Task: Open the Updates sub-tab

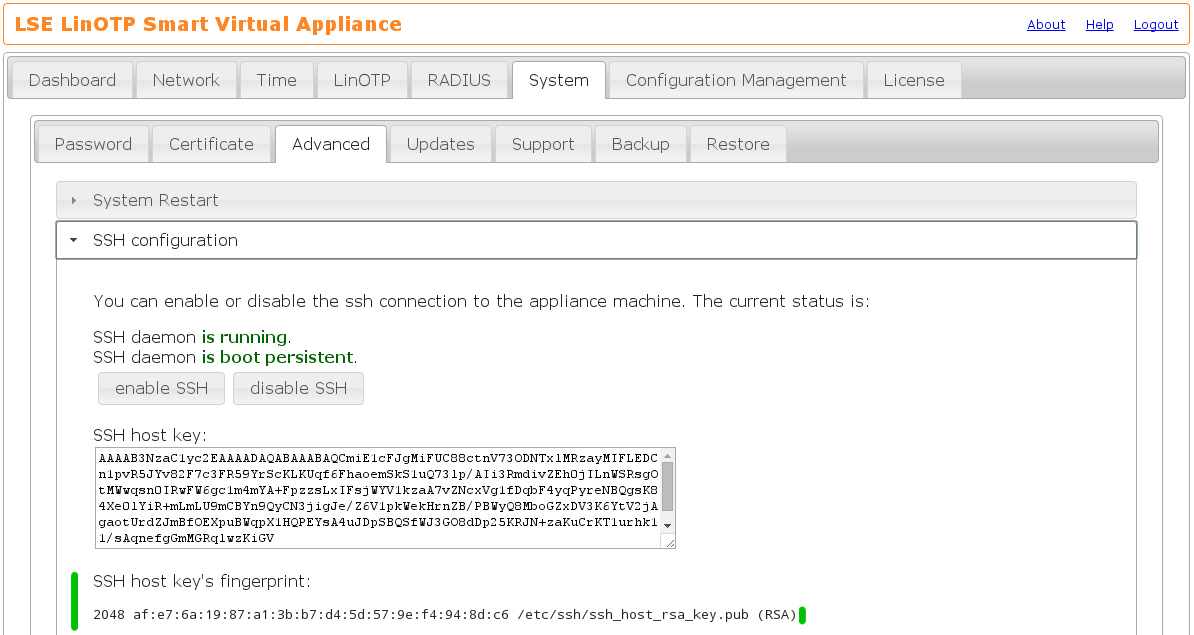Action: pos(440,145)
